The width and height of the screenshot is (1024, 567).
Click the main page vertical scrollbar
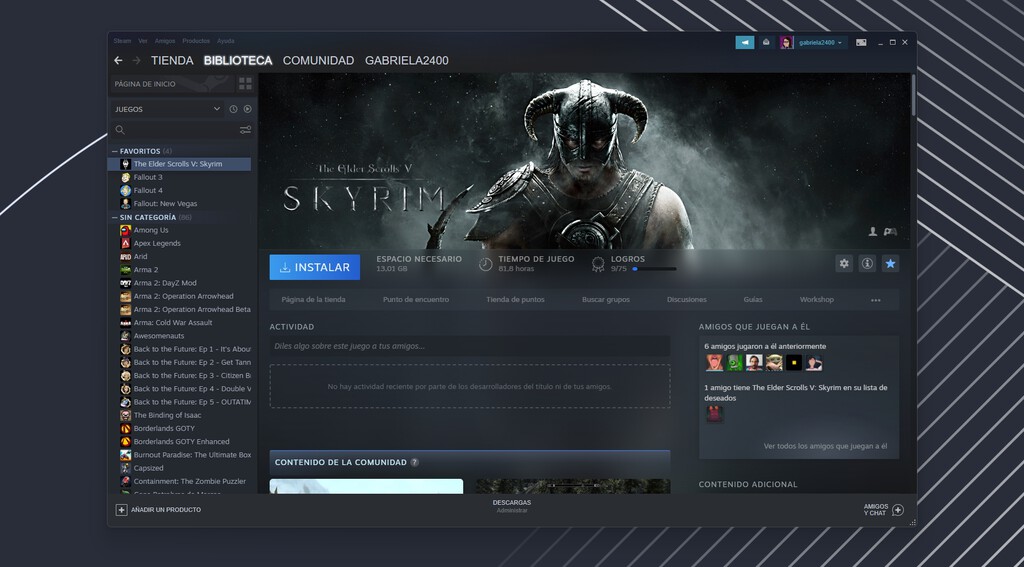pyautogui.click(x=913, y=95)
